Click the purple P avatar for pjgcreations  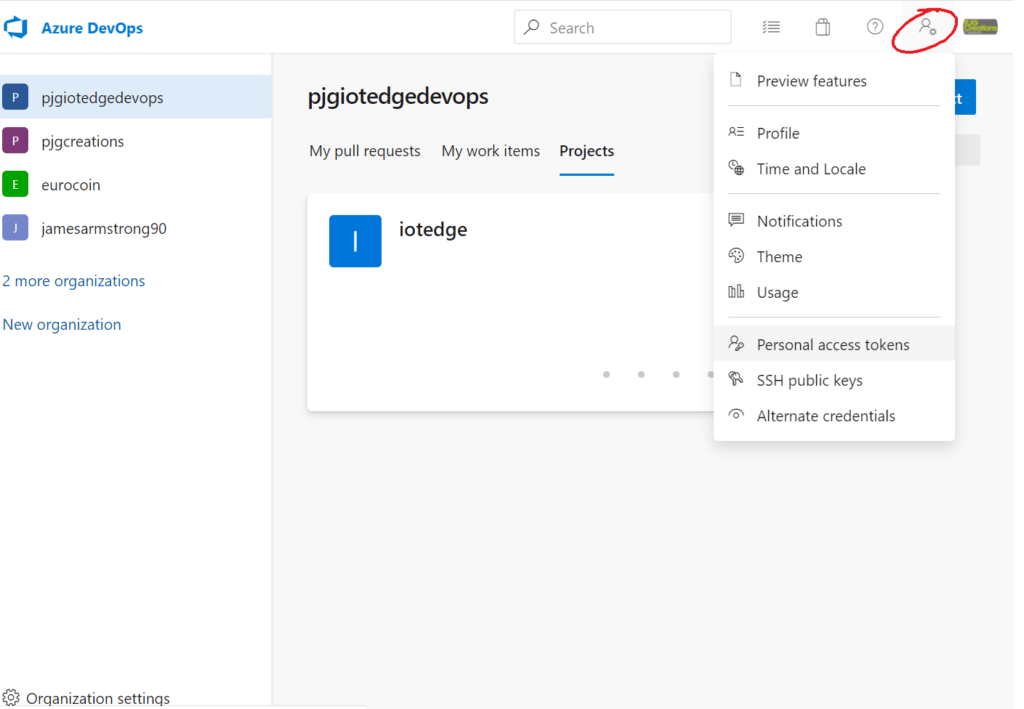pyautogui.click(x=15, y=140)
